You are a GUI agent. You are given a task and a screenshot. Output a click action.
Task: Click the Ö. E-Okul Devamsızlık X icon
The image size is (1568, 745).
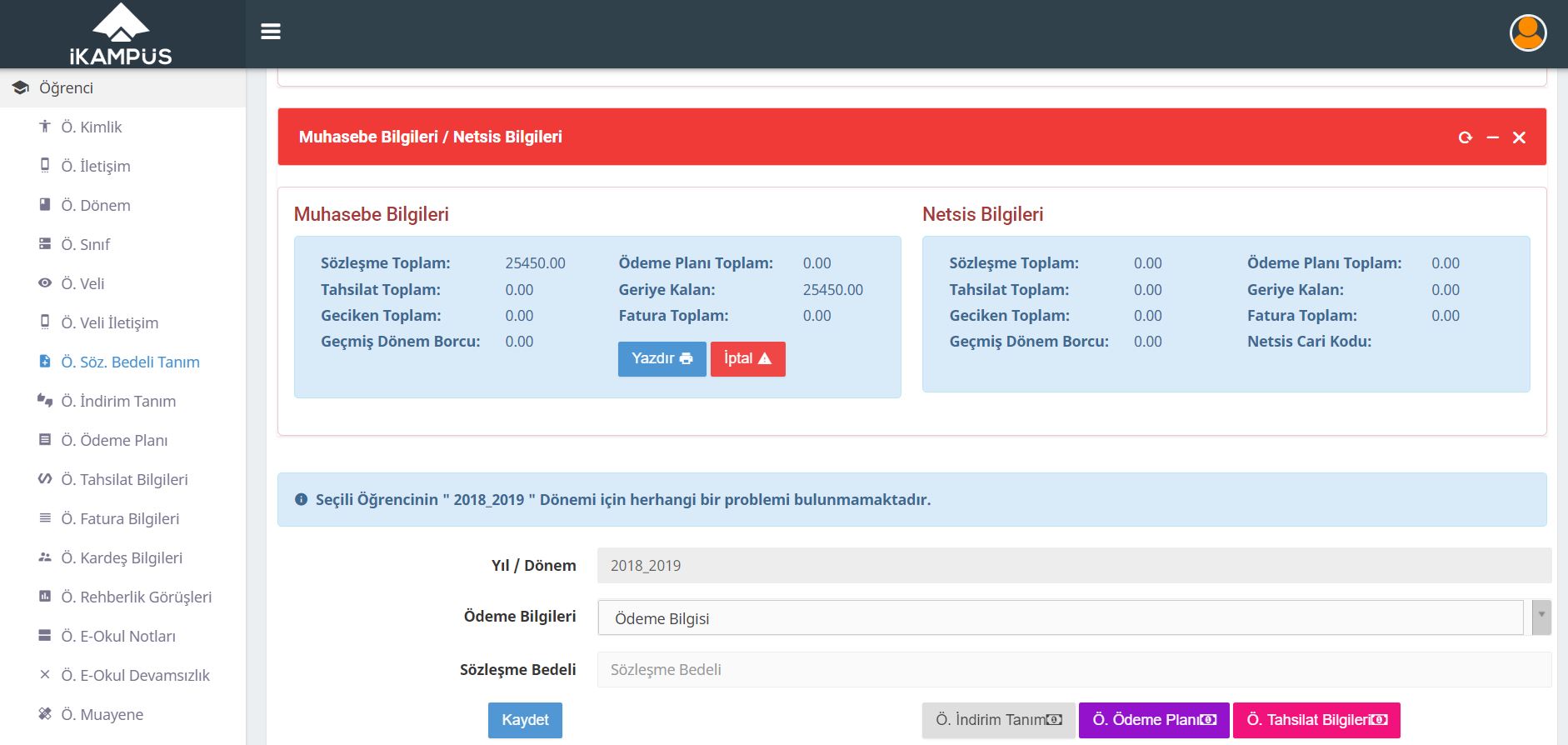45,674
